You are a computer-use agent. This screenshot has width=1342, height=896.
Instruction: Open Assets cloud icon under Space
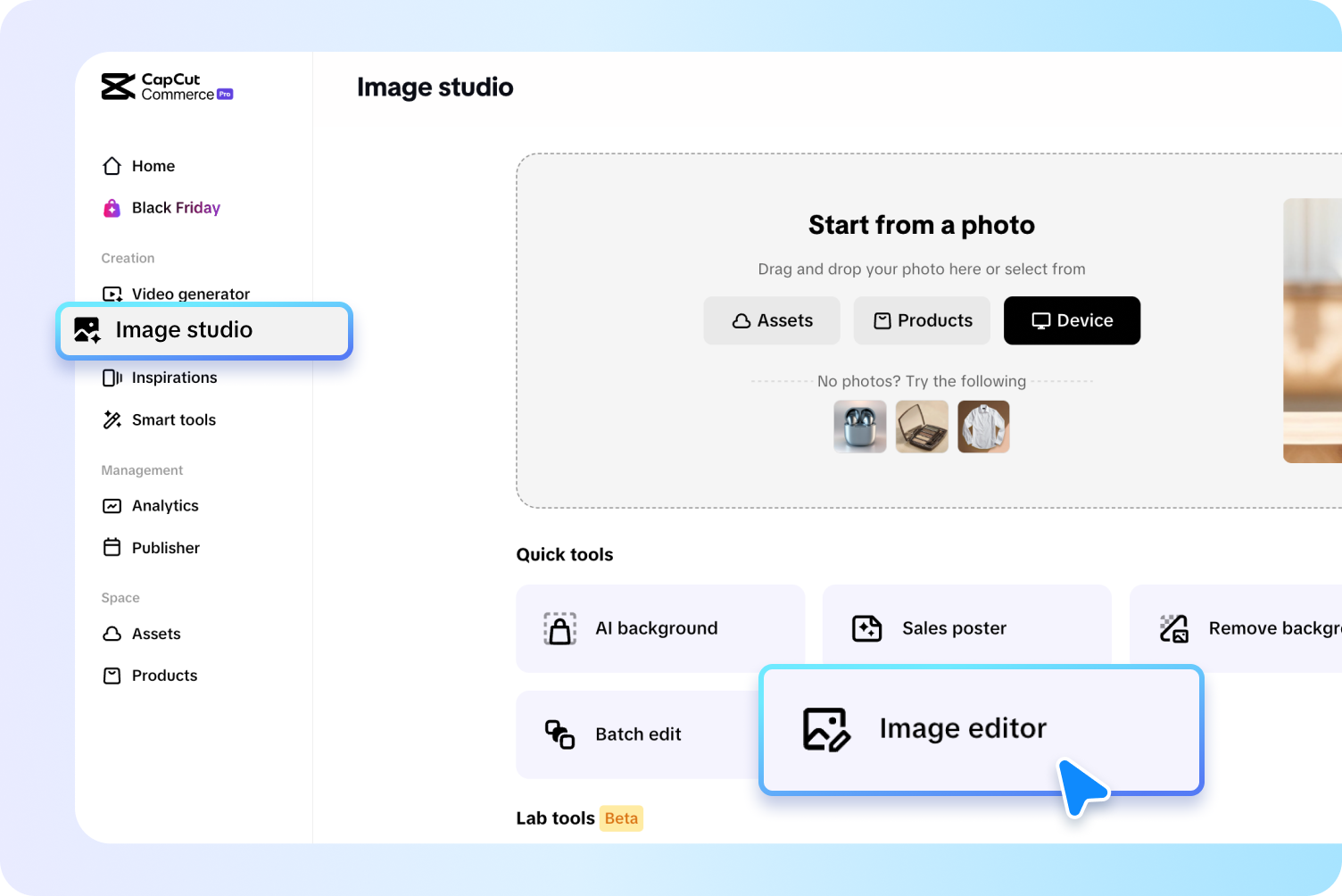pos(112,633)
